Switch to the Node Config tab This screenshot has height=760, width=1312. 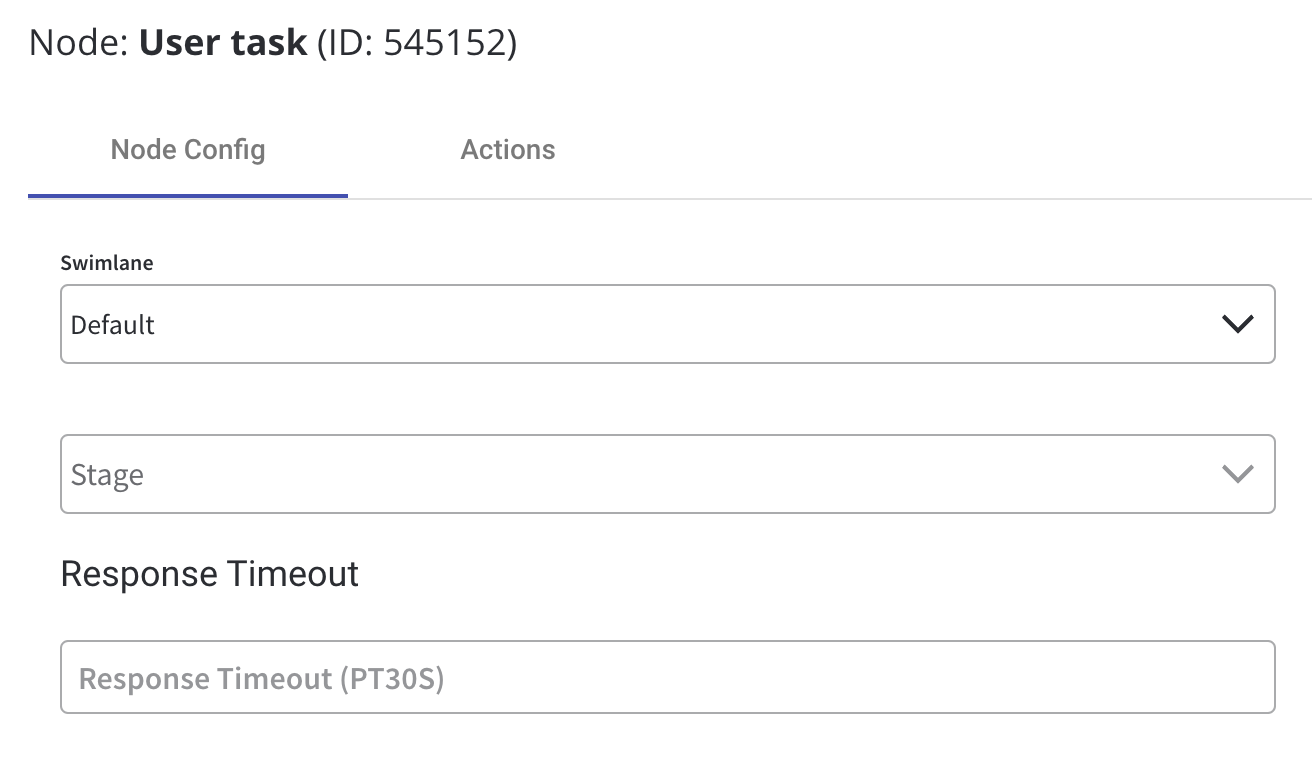188,150
